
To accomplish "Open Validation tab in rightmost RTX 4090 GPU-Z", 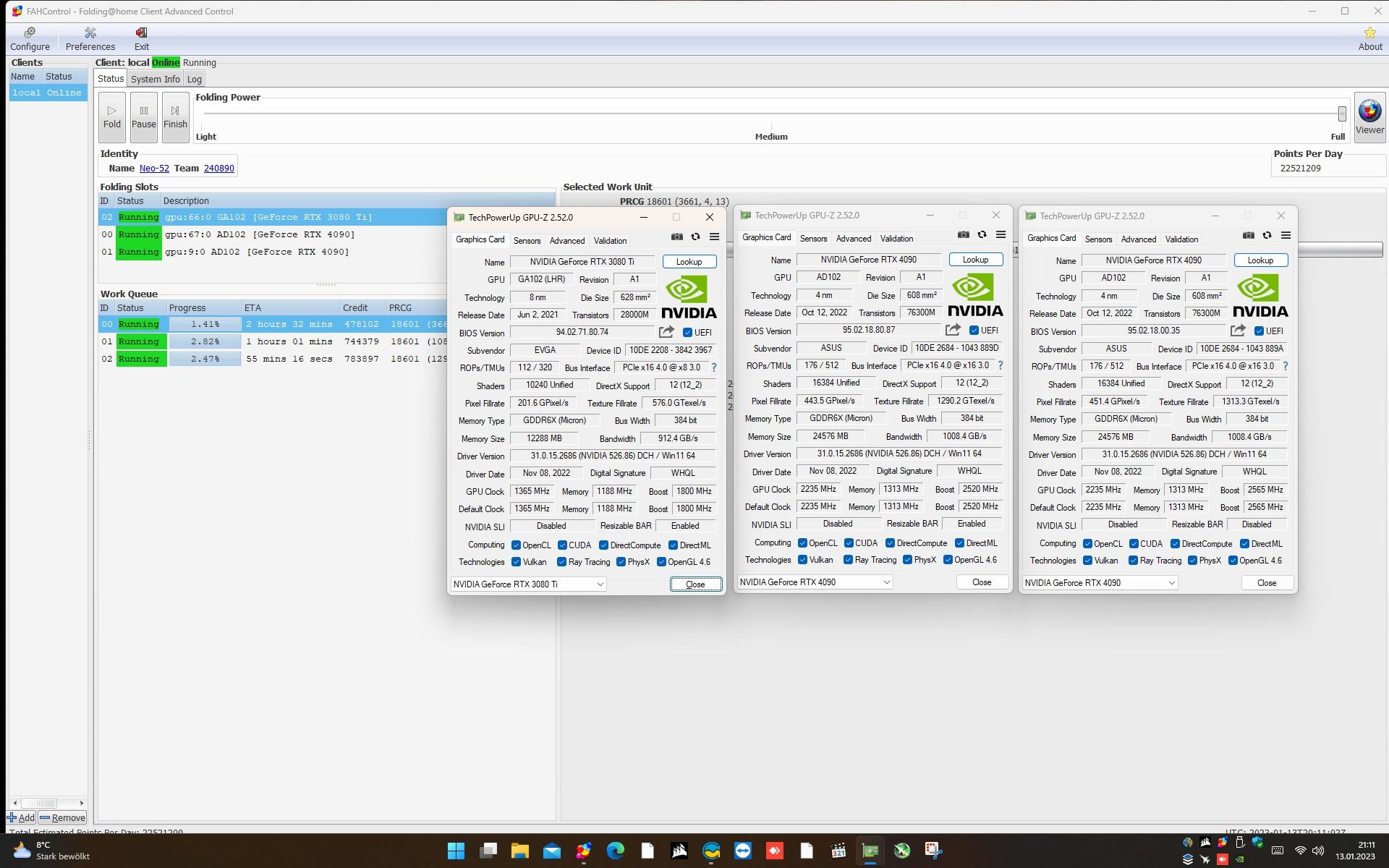I will [1181, 239].
